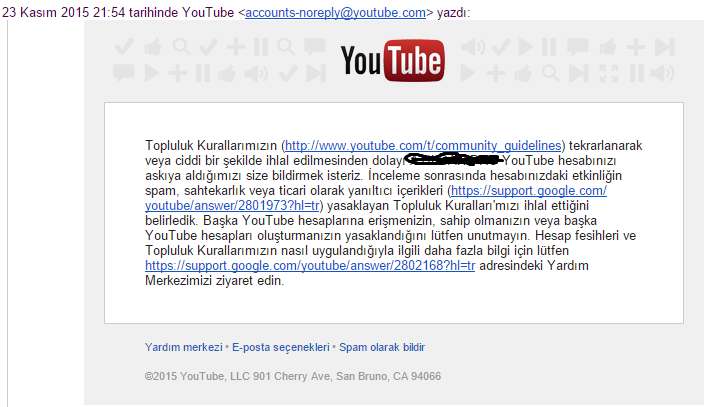Open the community_guidelines YouTube link
This screenshot has width=704, height=407.
(x=423, y=146)
